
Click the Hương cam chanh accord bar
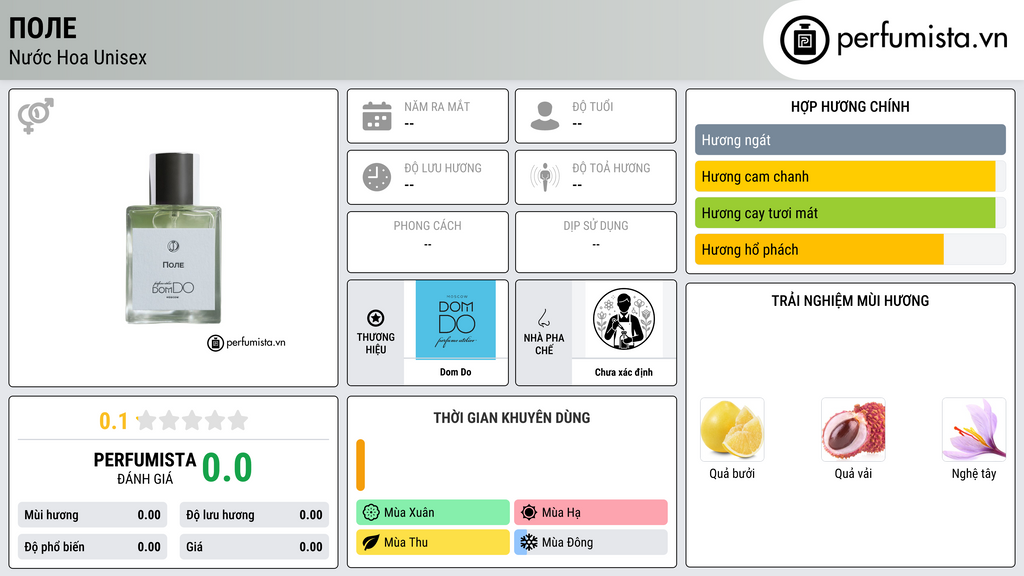click(x=850, y=176)
